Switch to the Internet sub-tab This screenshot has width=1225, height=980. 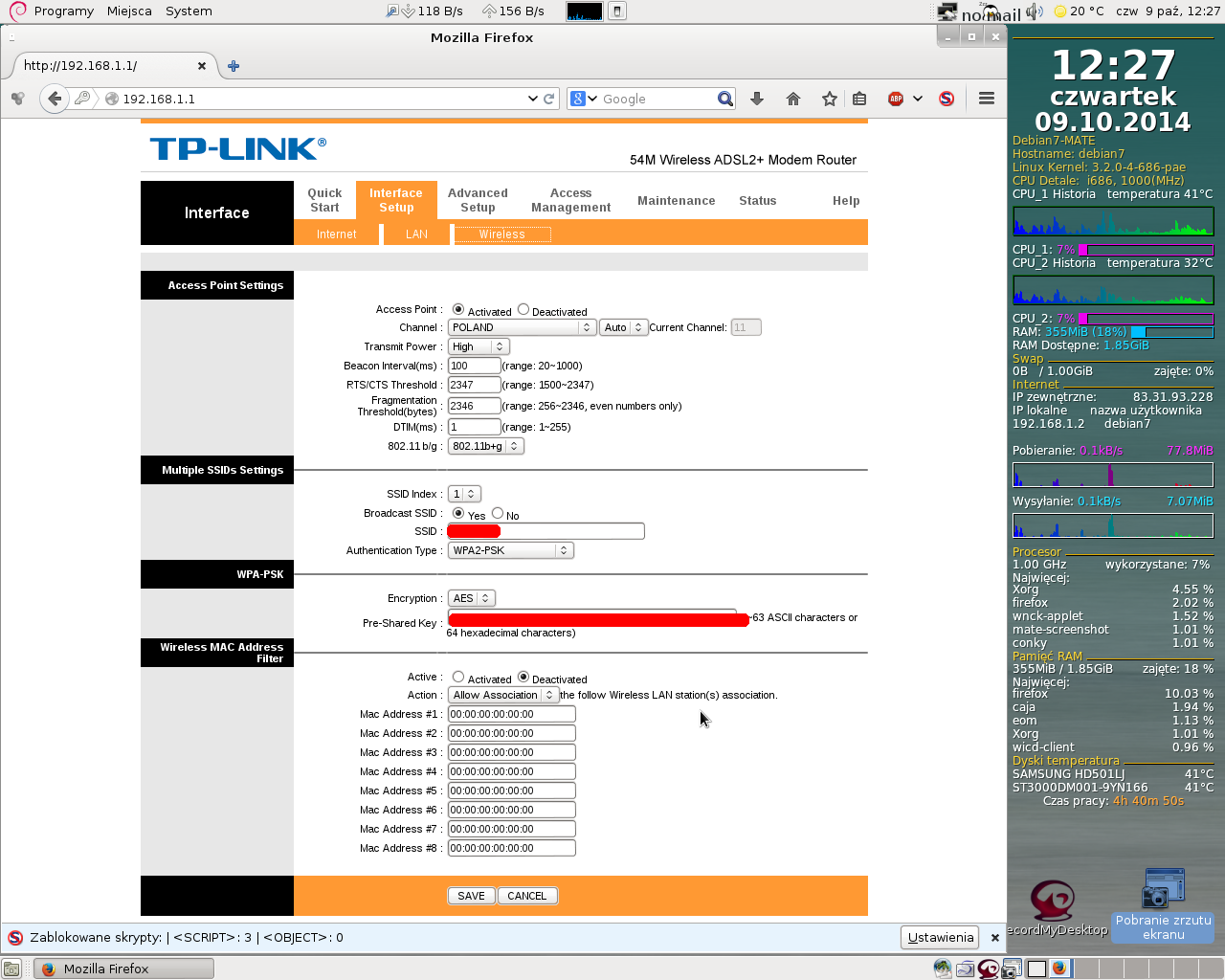(337, 234)
